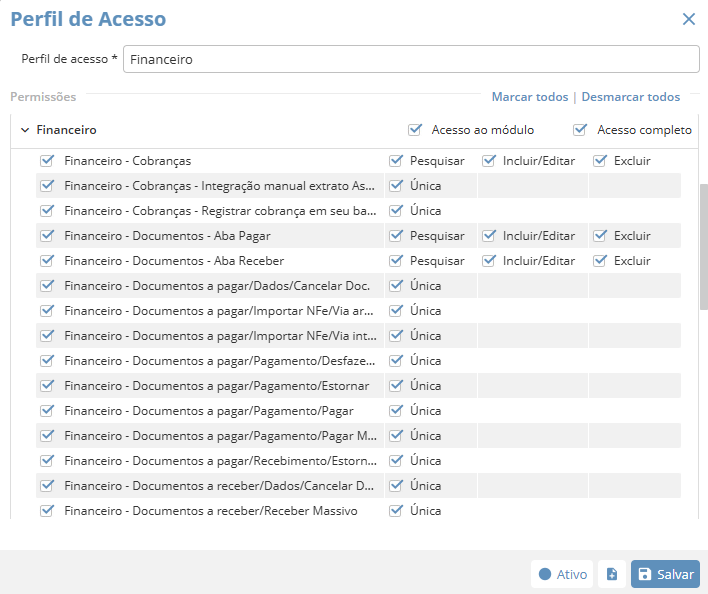
Task: Toggle Única for Pagamento/Pagar row
Action: [x=396, y=411]
